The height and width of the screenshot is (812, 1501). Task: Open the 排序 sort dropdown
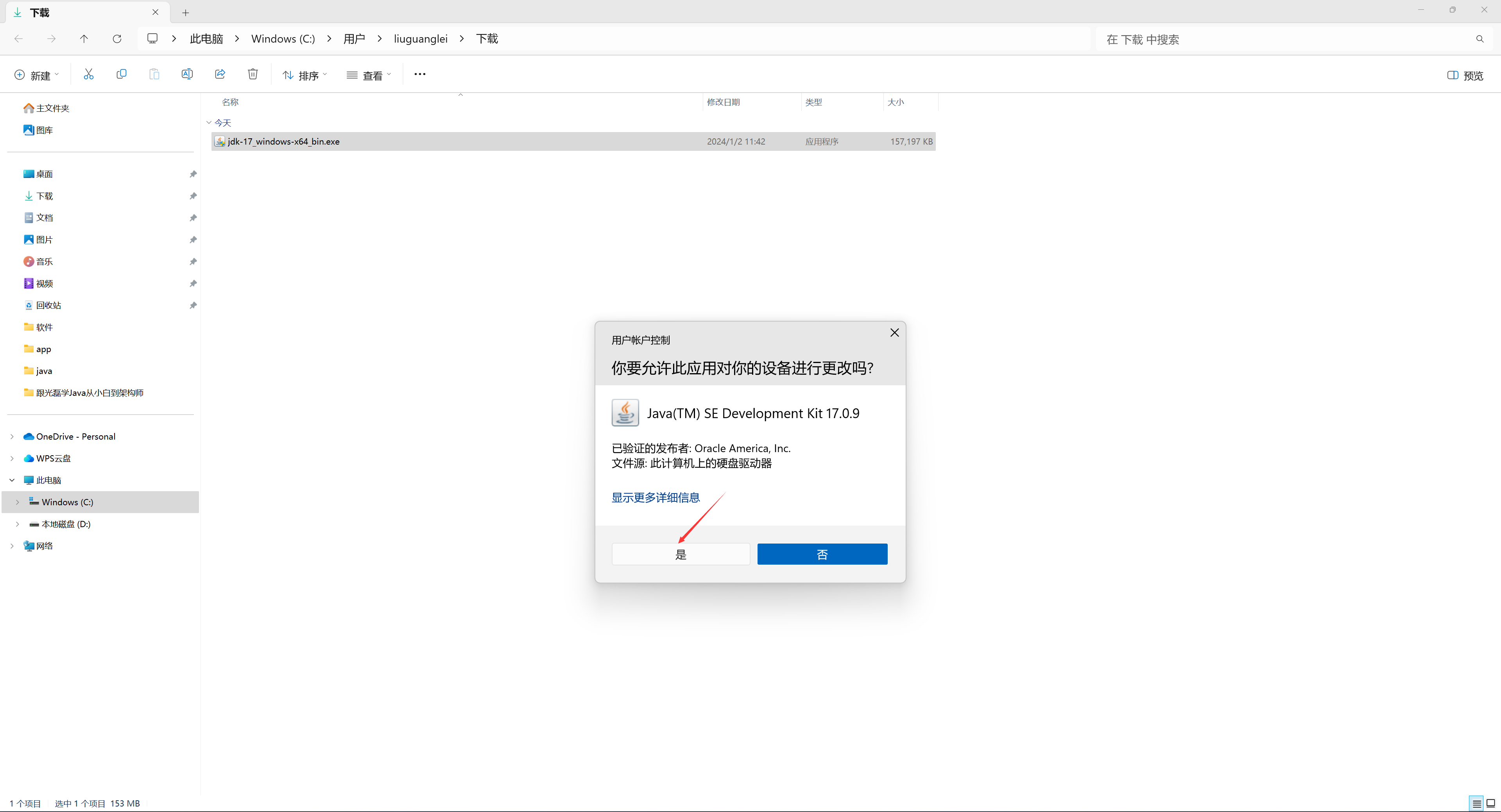click(x=305, y=75)
